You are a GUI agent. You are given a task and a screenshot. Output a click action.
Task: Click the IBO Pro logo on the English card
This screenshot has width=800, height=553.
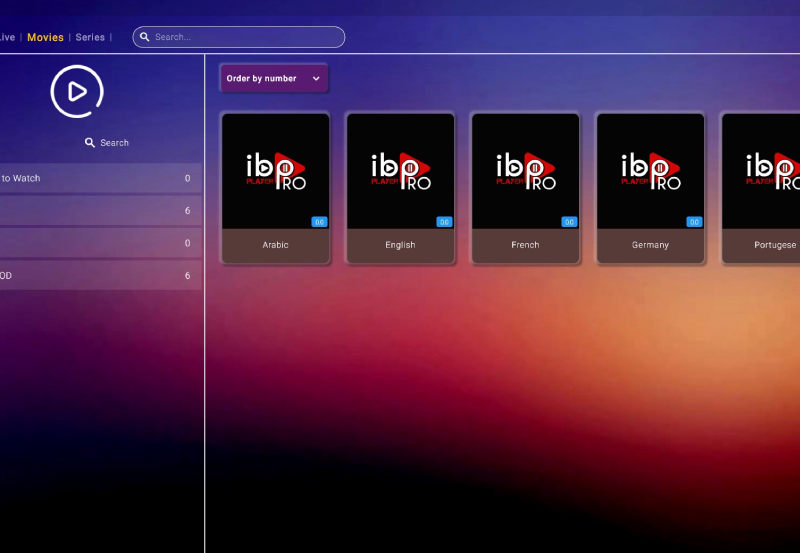(400, 171)
